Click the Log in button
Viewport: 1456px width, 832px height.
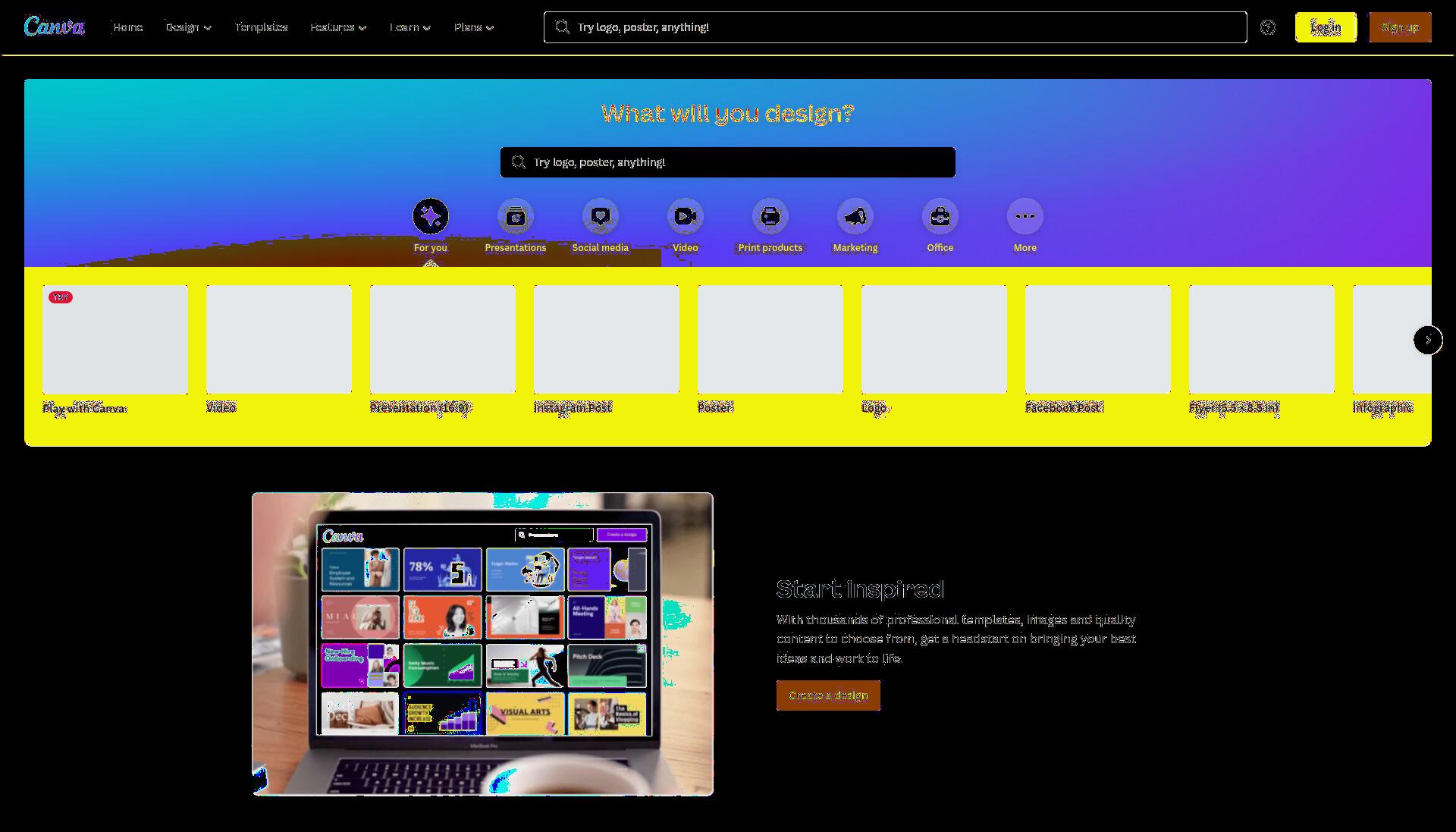click(x=1326, y=27)
